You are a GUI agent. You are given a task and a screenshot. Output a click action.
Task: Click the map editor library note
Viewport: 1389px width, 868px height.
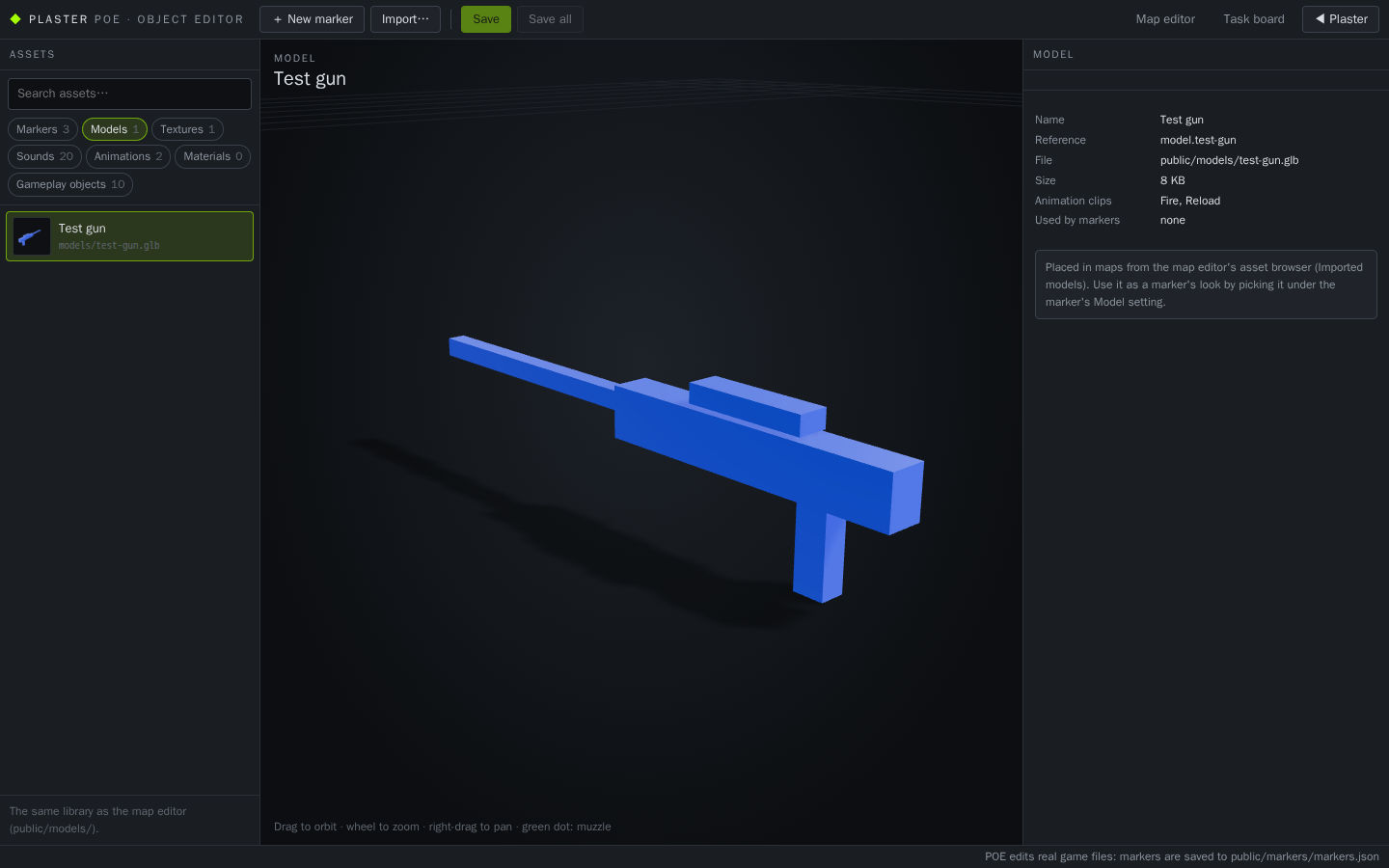coord(98,820)
